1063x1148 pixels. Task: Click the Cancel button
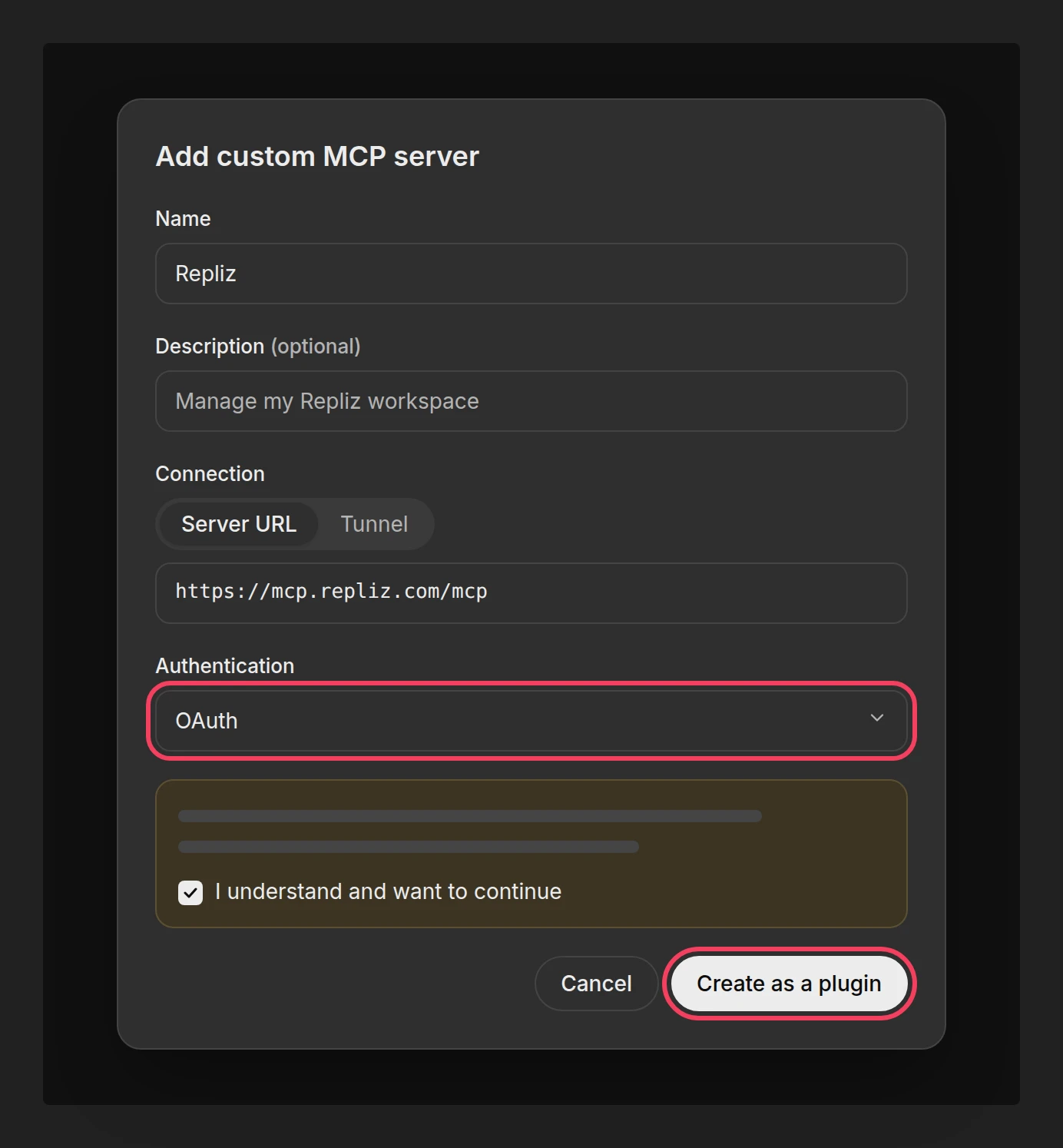point(596,984)
